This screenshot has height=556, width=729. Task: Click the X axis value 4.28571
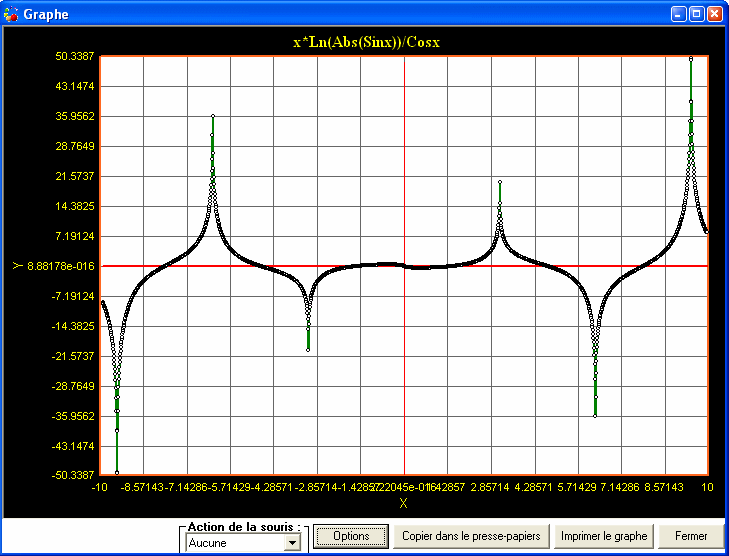534,487
